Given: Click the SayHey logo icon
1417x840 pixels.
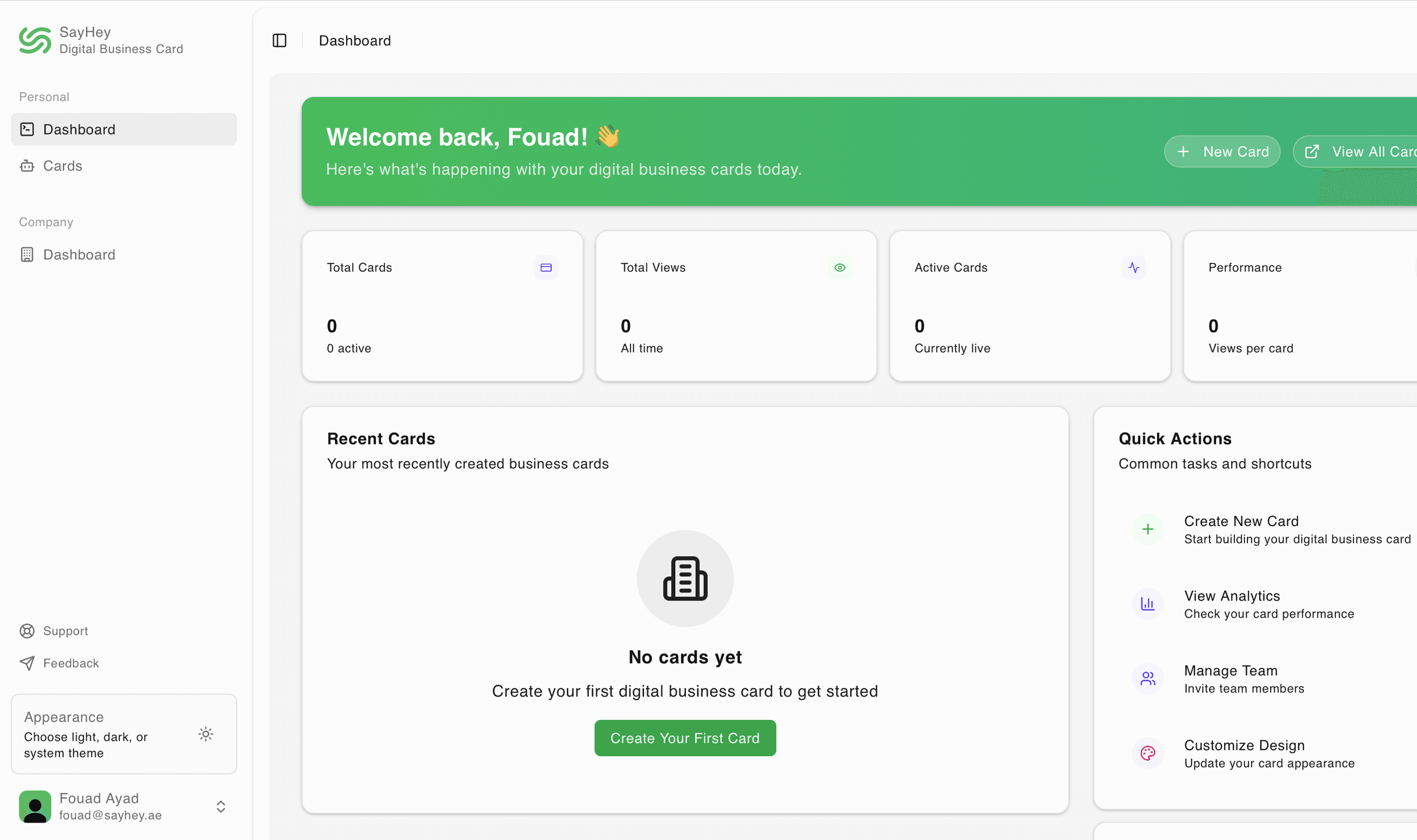Looking at the screenshot, I should click(35, 40).
